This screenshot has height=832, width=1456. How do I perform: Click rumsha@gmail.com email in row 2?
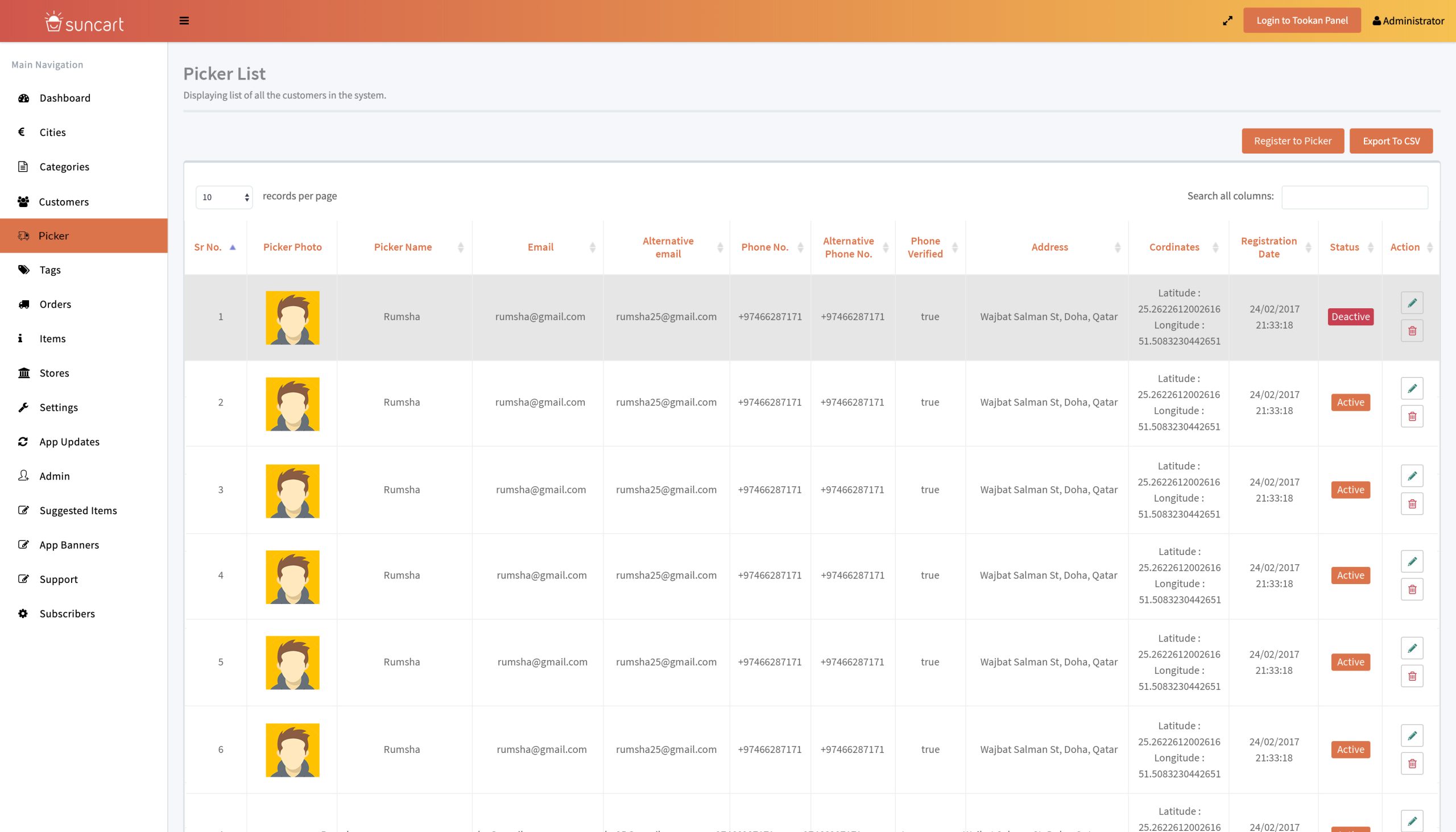pos(540,402)
